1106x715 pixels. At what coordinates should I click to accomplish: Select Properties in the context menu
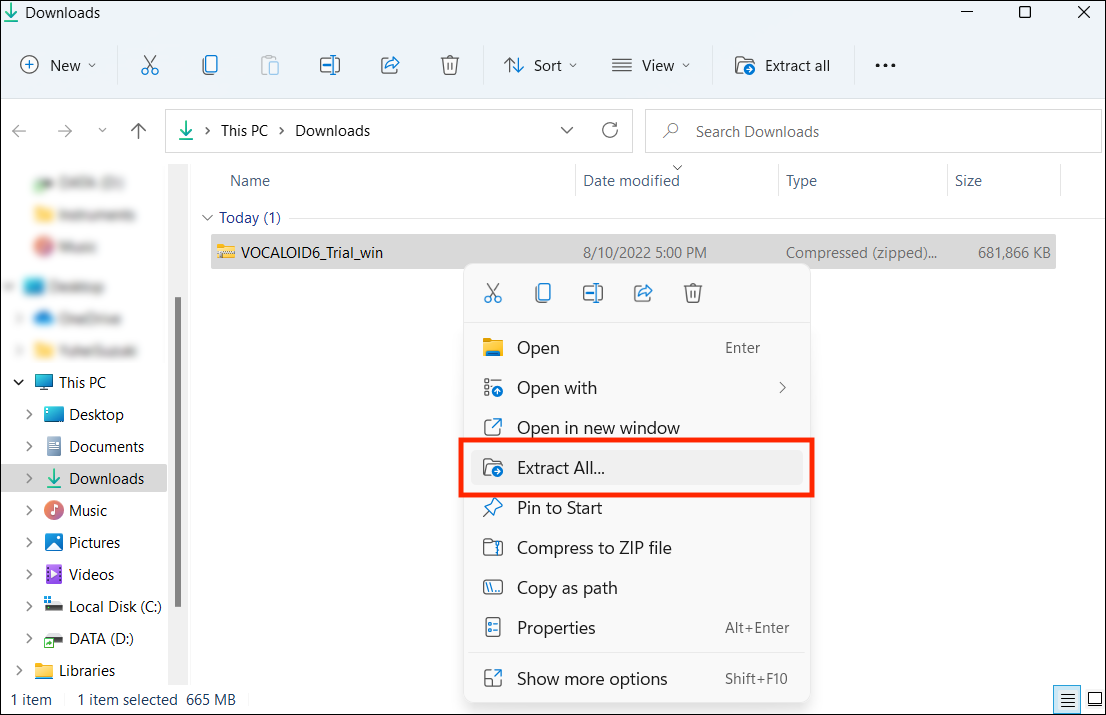pos(556,628)
